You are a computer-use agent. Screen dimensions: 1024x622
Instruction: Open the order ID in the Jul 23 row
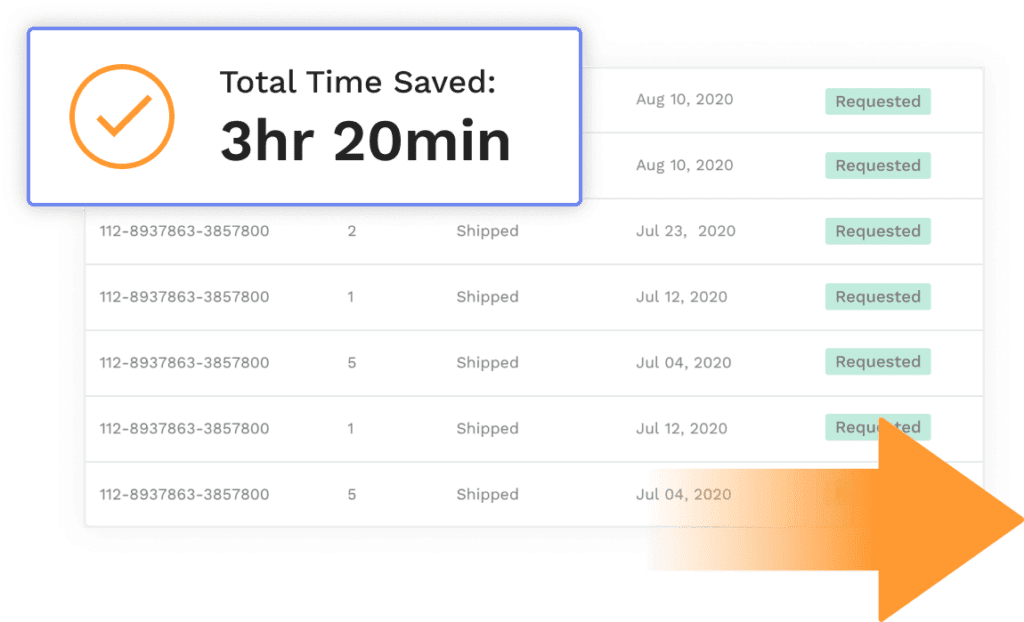[184, 231]
